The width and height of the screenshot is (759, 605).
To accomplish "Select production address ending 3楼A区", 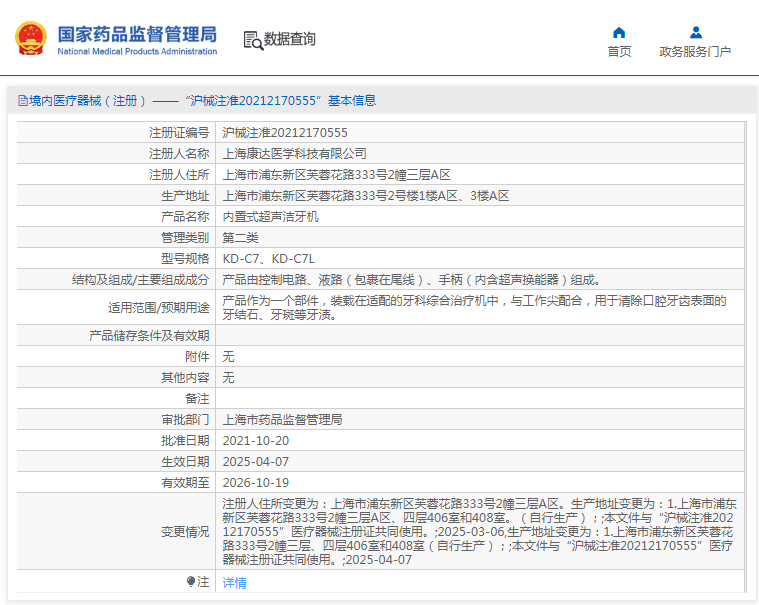I will point(365,196).
